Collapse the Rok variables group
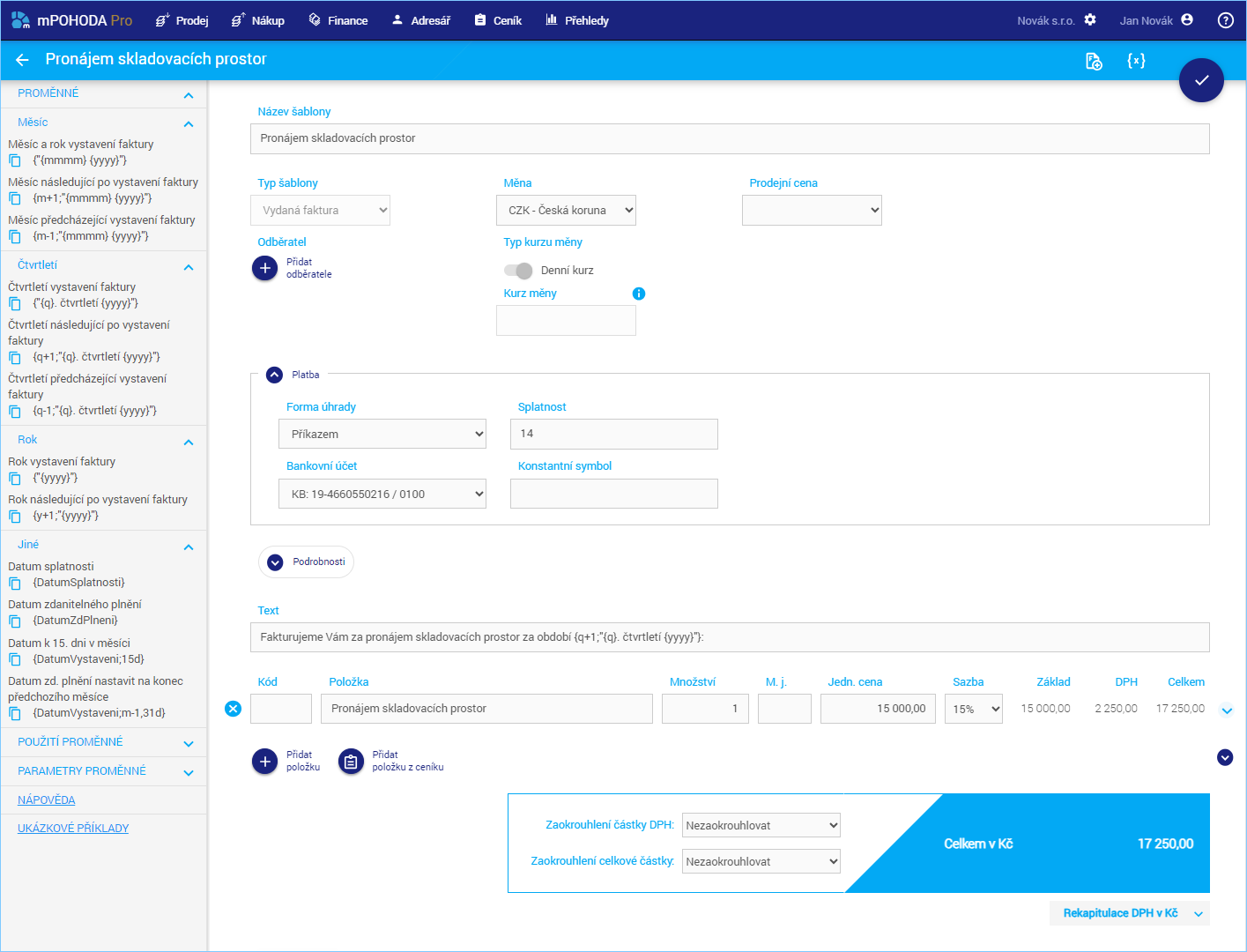1247x952 pixels. pyautogui.click(x=189, y=442)
